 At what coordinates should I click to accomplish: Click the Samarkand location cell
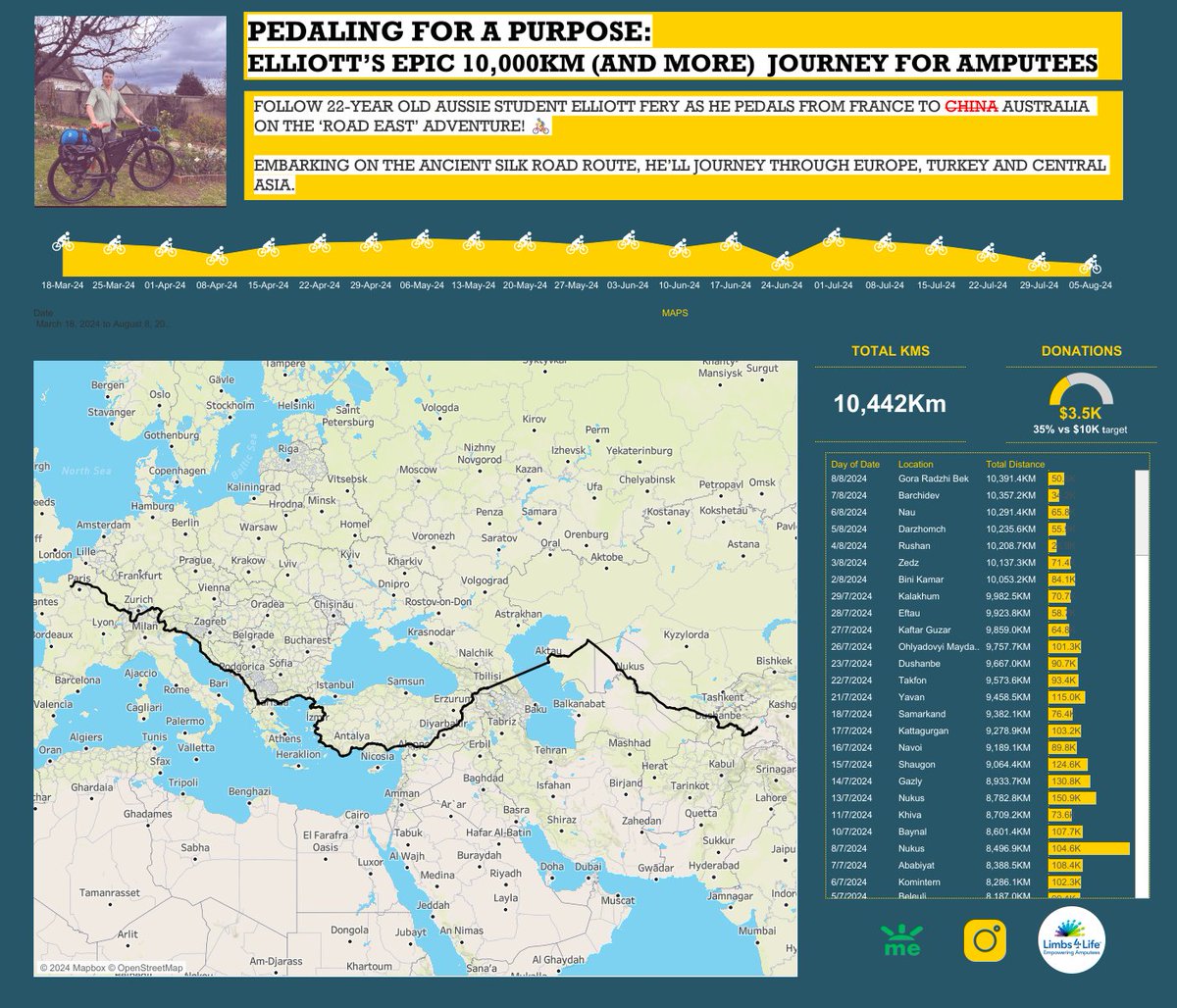(920, 714)
